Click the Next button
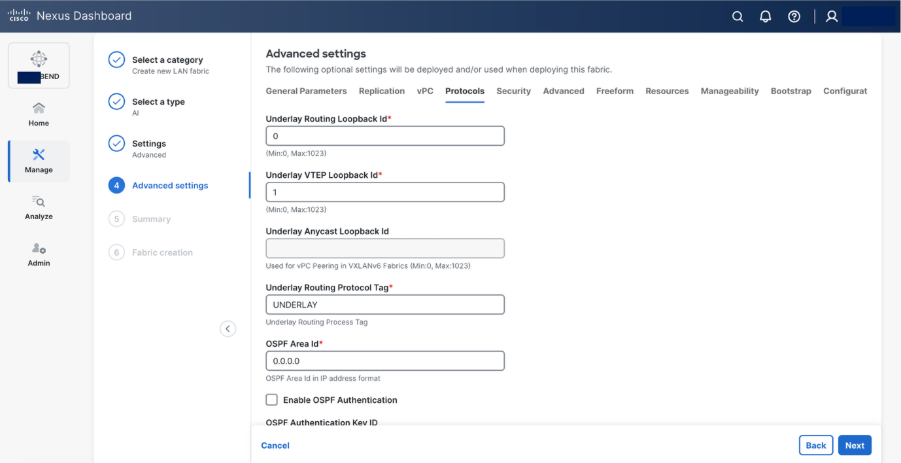This screenshot has width=901, height=463. (854, 445)
